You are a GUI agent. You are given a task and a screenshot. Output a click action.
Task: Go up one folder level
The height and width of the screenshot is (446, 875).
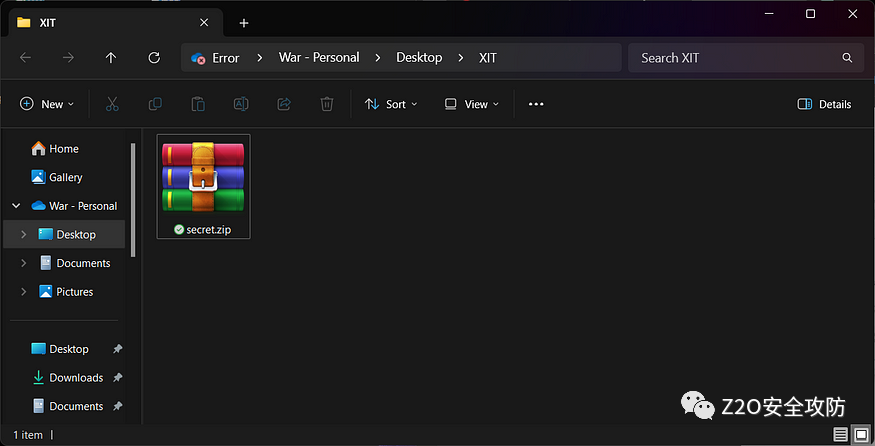pyautogui.click(x=111, y=57)
